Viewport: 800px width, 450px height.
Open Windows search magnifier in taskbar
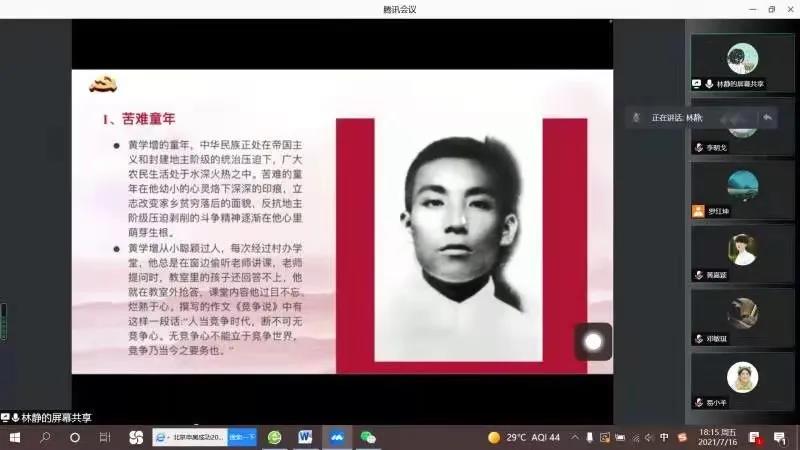point(45,438)
